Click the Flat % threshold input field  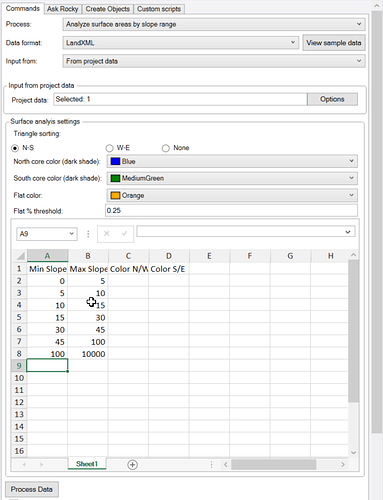tap(231, 211)
